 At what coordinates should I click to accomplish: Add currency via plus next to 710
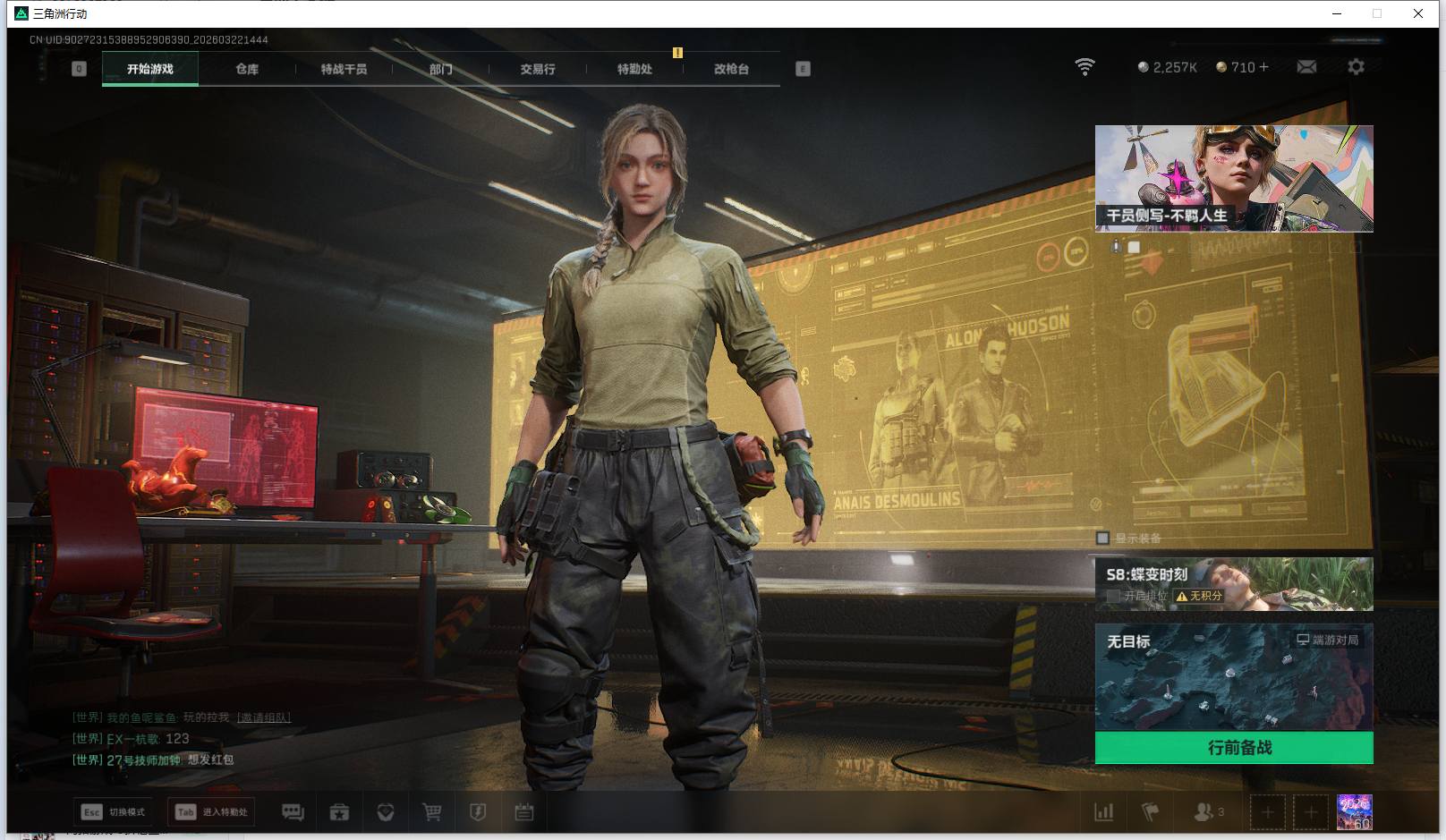1263,67
